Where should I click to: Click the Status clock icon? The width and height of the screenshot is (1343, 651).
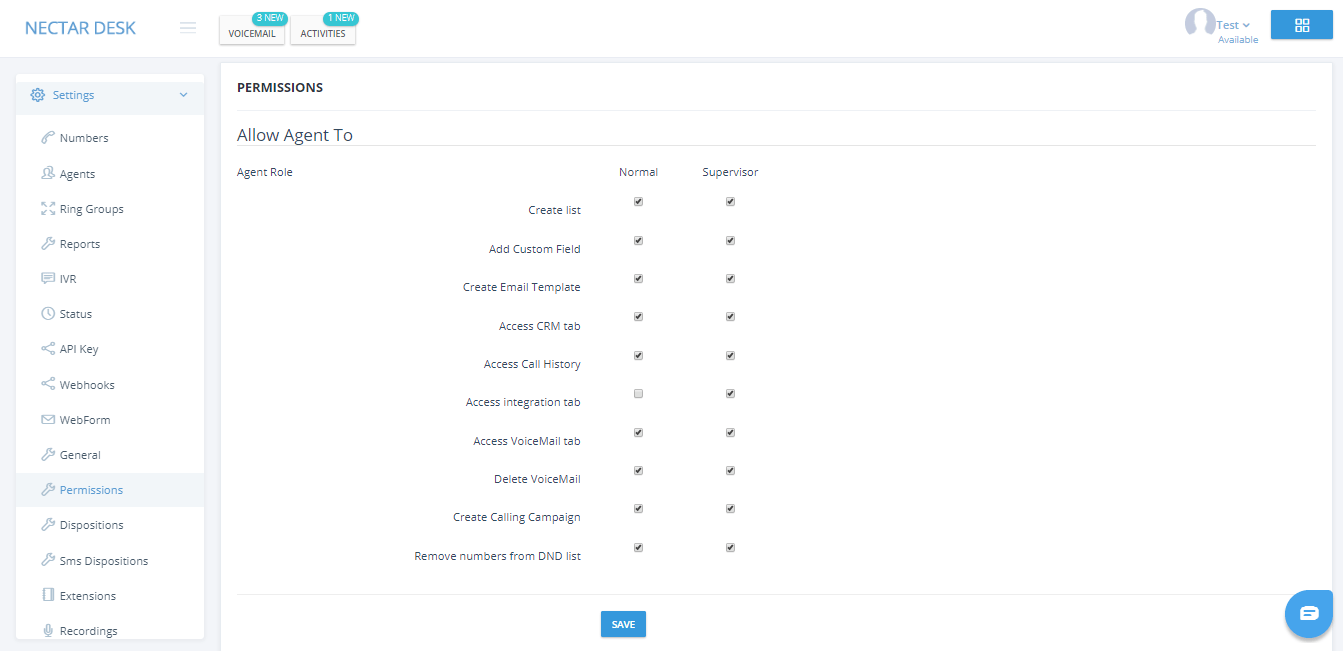(47, 314)
